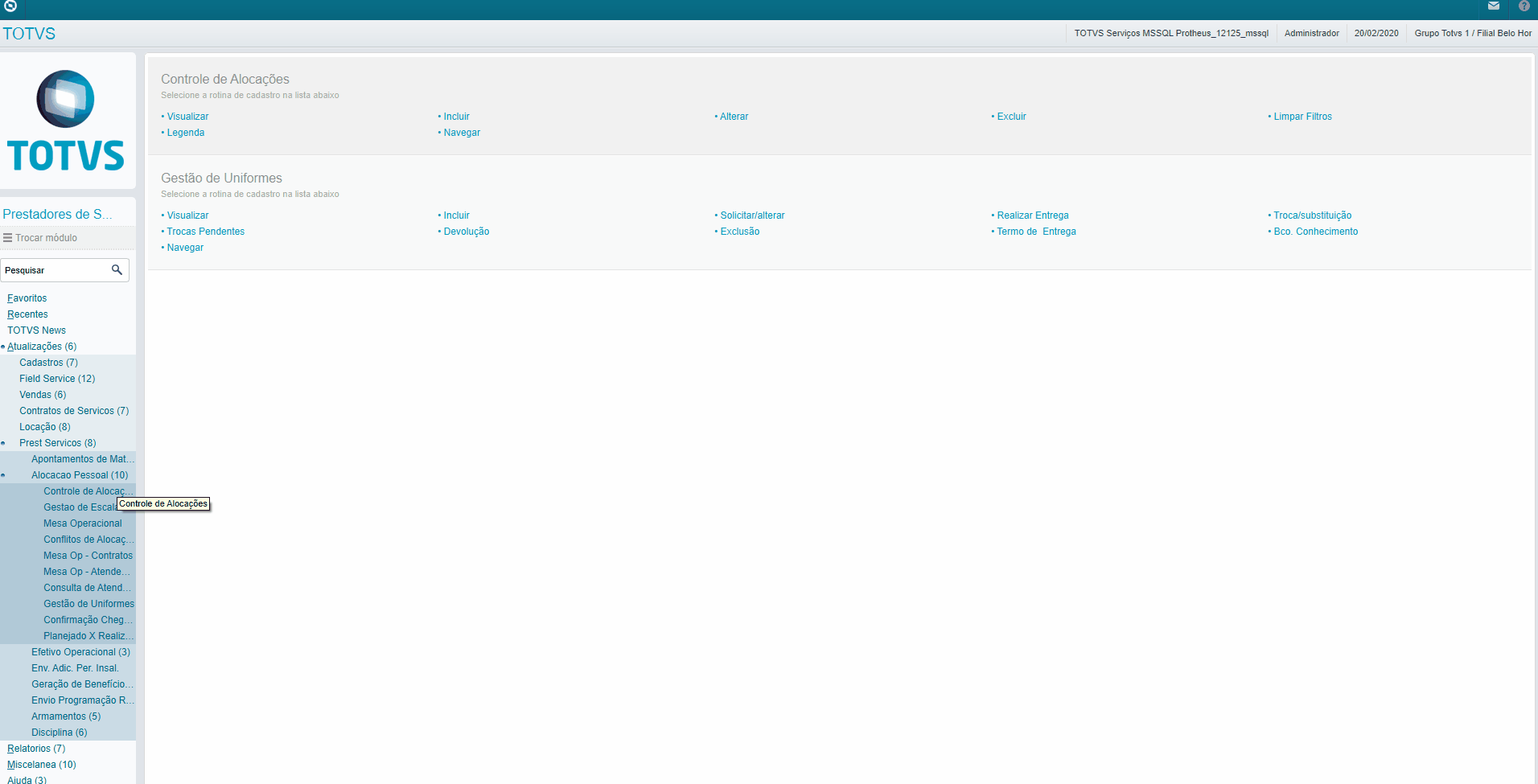Open Mesa Op - Contratos sidebar item
Viewport: 1538px width, 784px height.
[88, 556]
